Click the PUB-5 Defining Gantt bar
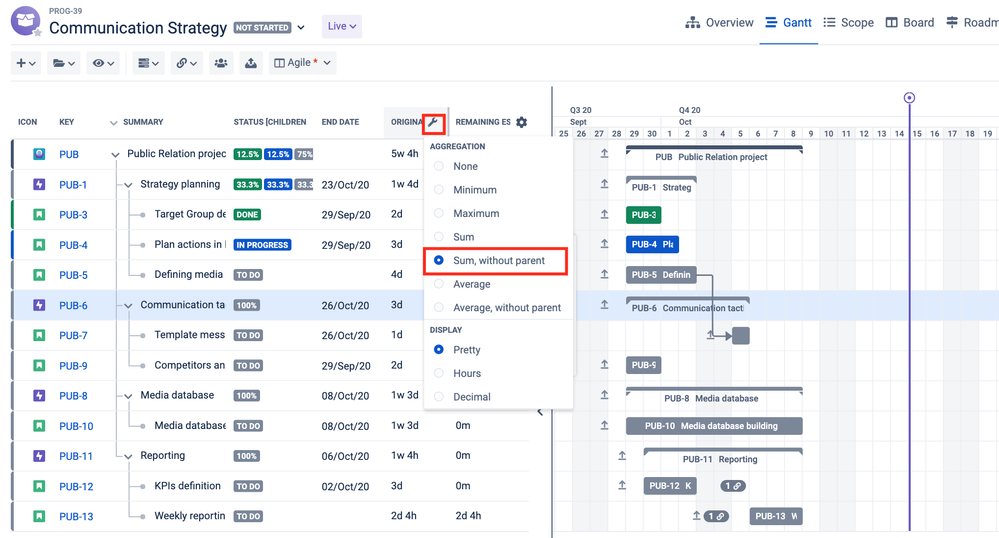Viewport: 999px width, 538px height. point(661,275)
